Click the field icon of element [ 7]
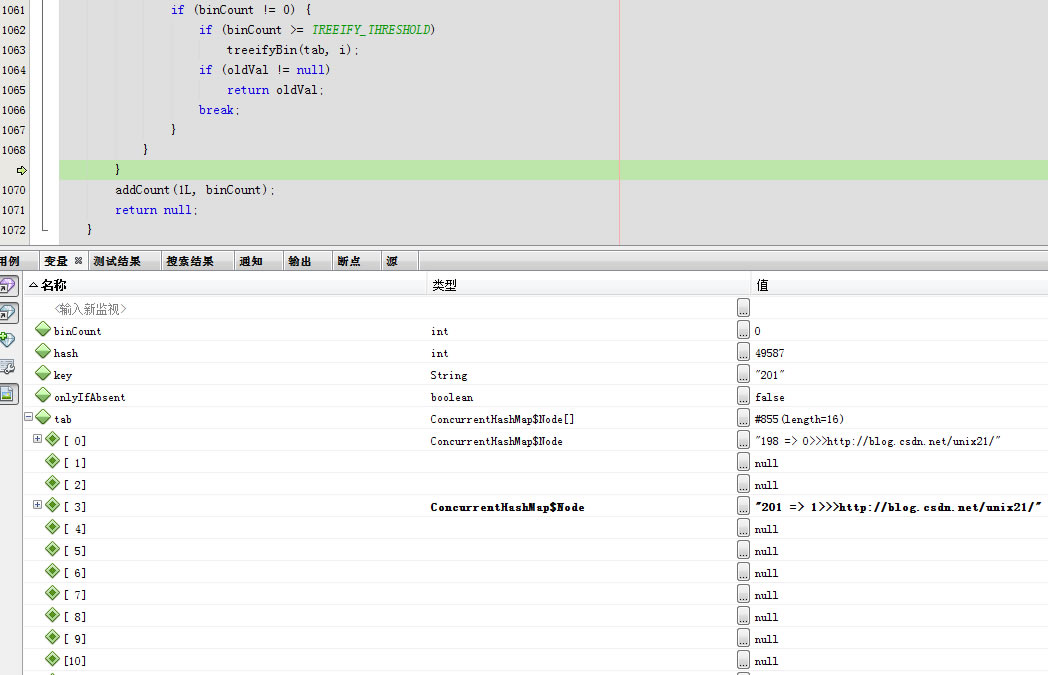 (53, 593)
